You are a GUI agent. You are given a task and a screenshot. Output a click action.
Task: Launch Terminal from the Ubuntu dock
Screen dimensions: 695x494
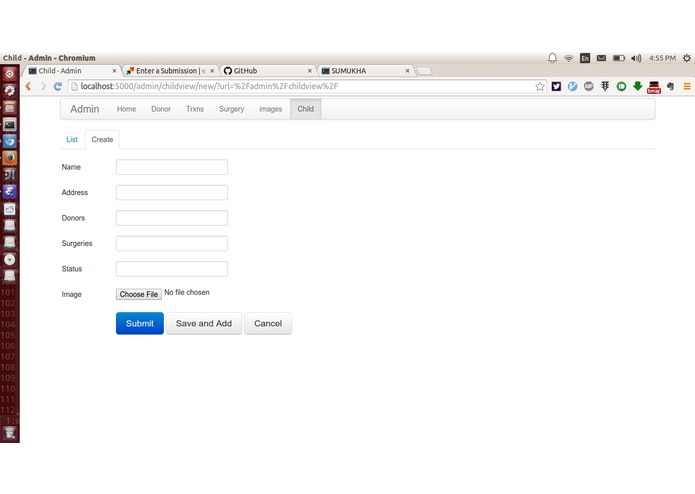pos(10,125)
